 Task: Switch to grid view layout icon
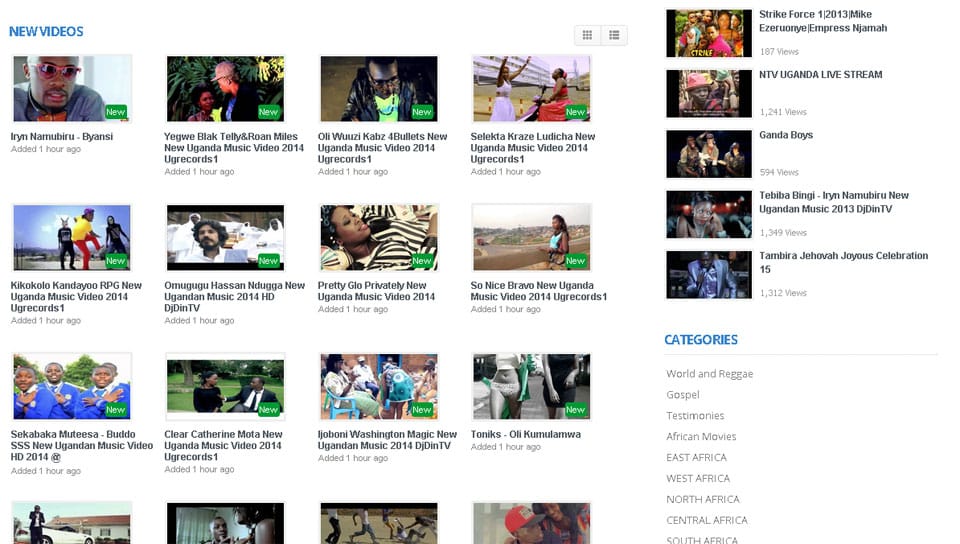(x=587, y=35)
